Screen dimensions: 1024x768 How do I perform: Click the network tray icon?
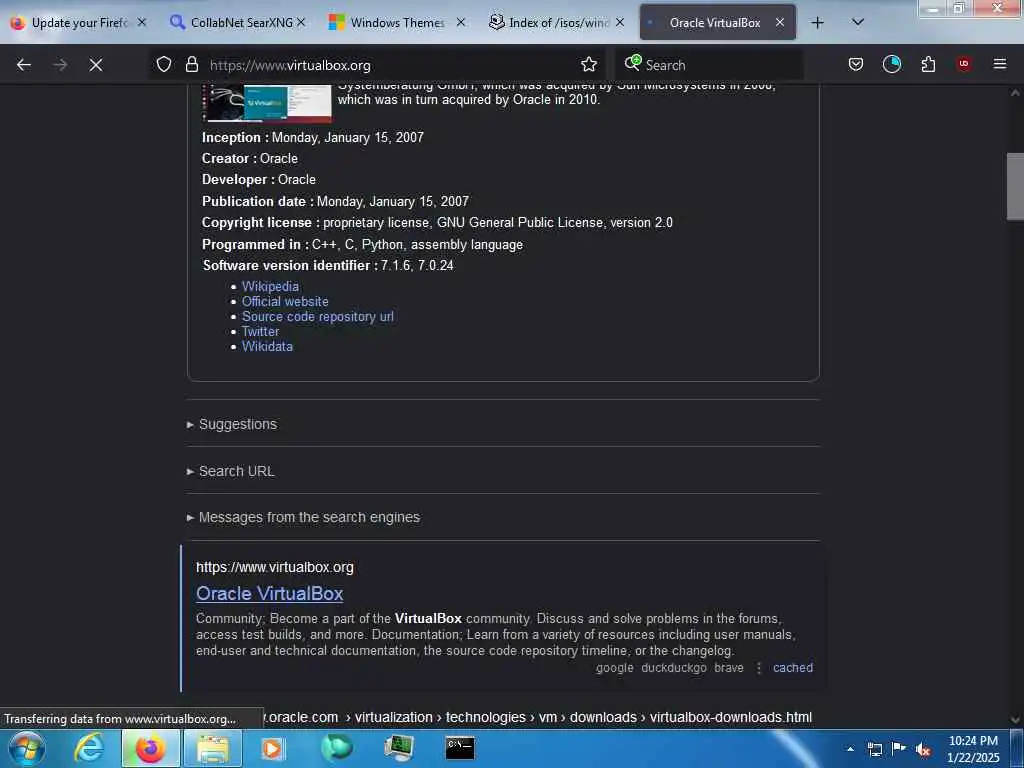(x=874, y=749)
